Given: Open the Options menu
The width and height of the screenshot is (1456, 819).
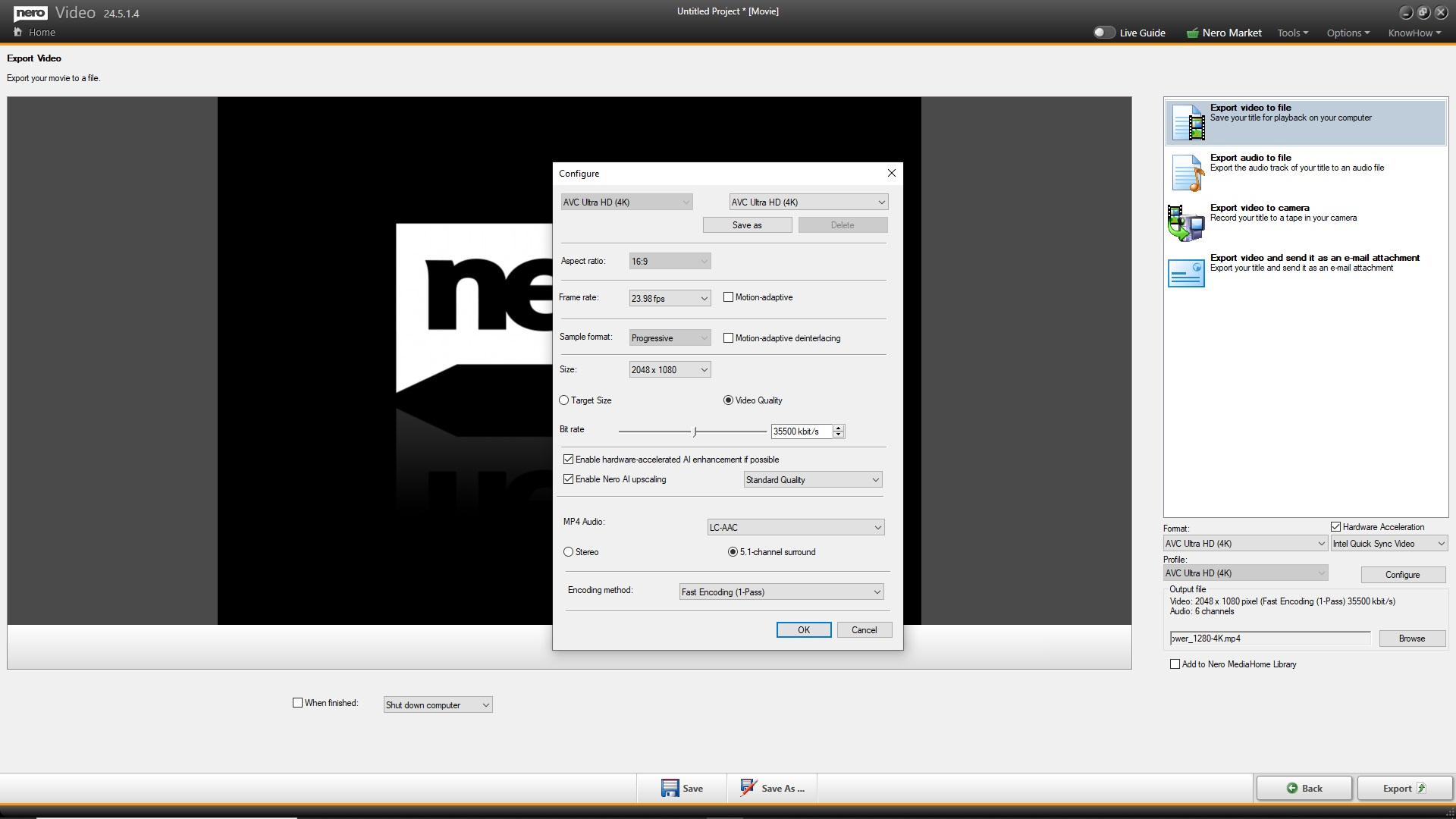Looking at the screenshot, I should pyautogui.click(x=1348, y=33).
